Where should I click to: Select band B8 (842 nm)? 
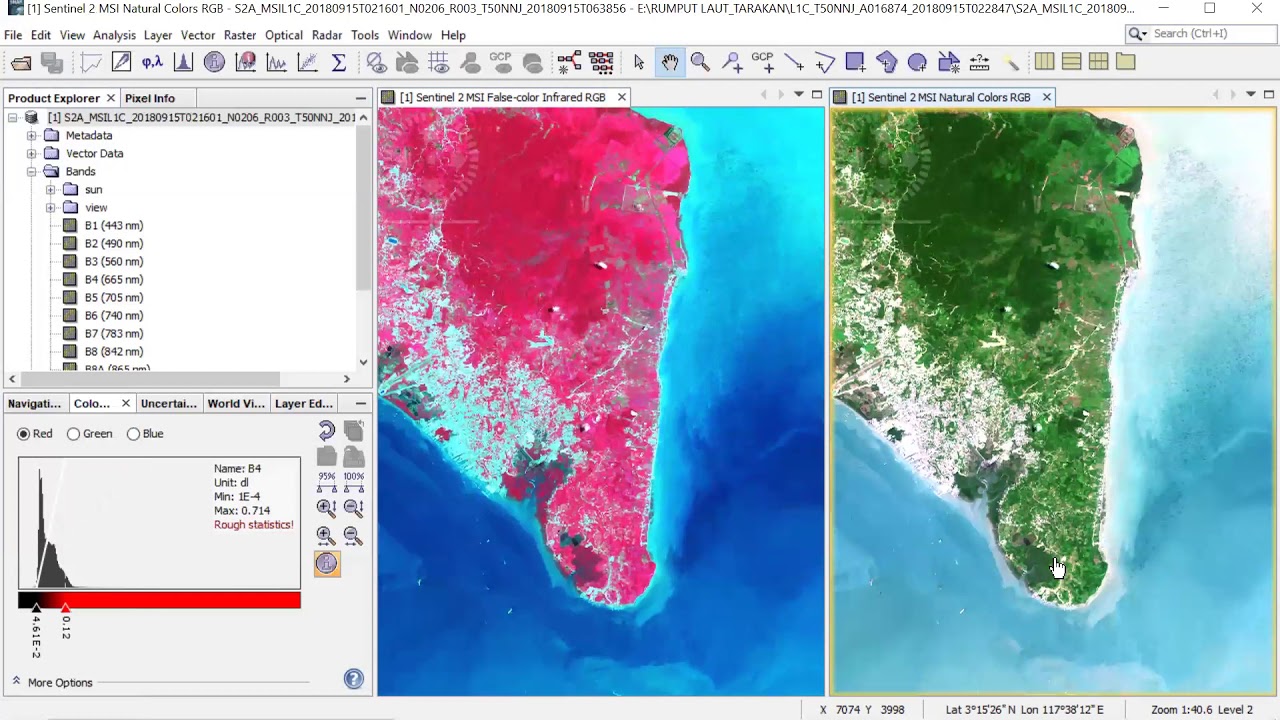113,352
